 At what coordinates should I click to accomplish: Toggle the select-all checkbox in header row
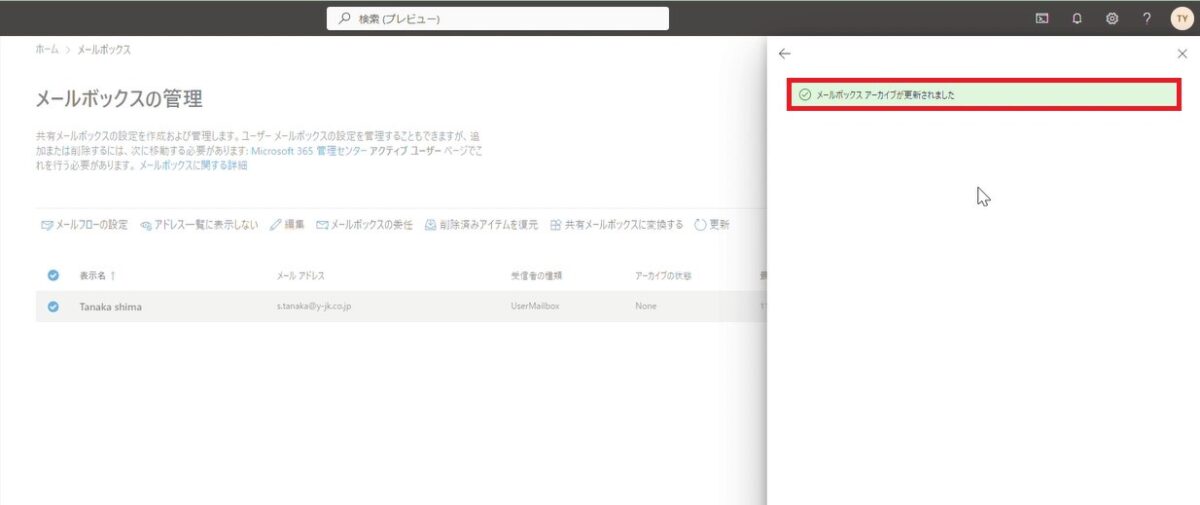point(53,276)
